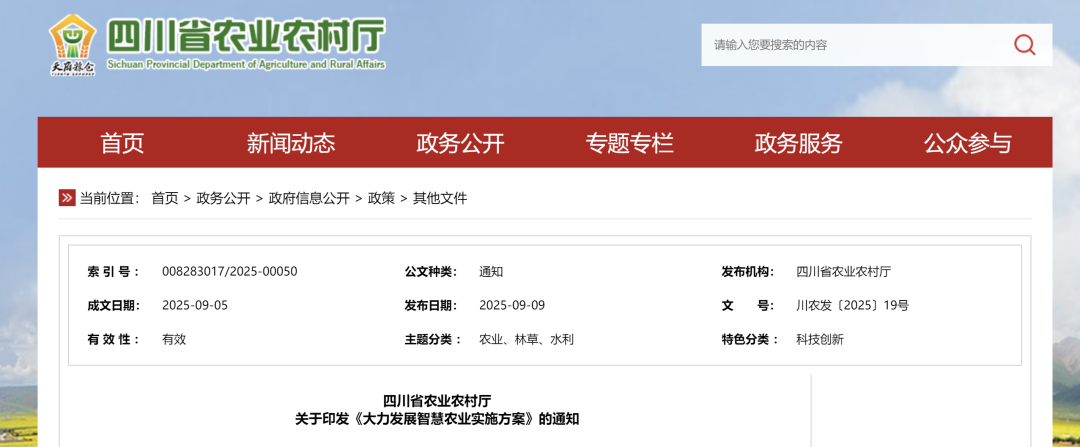The height and width of the screenshot is (447, 1080).
Task: Click the red search magnifier icon
Action: coord(1024,45)
